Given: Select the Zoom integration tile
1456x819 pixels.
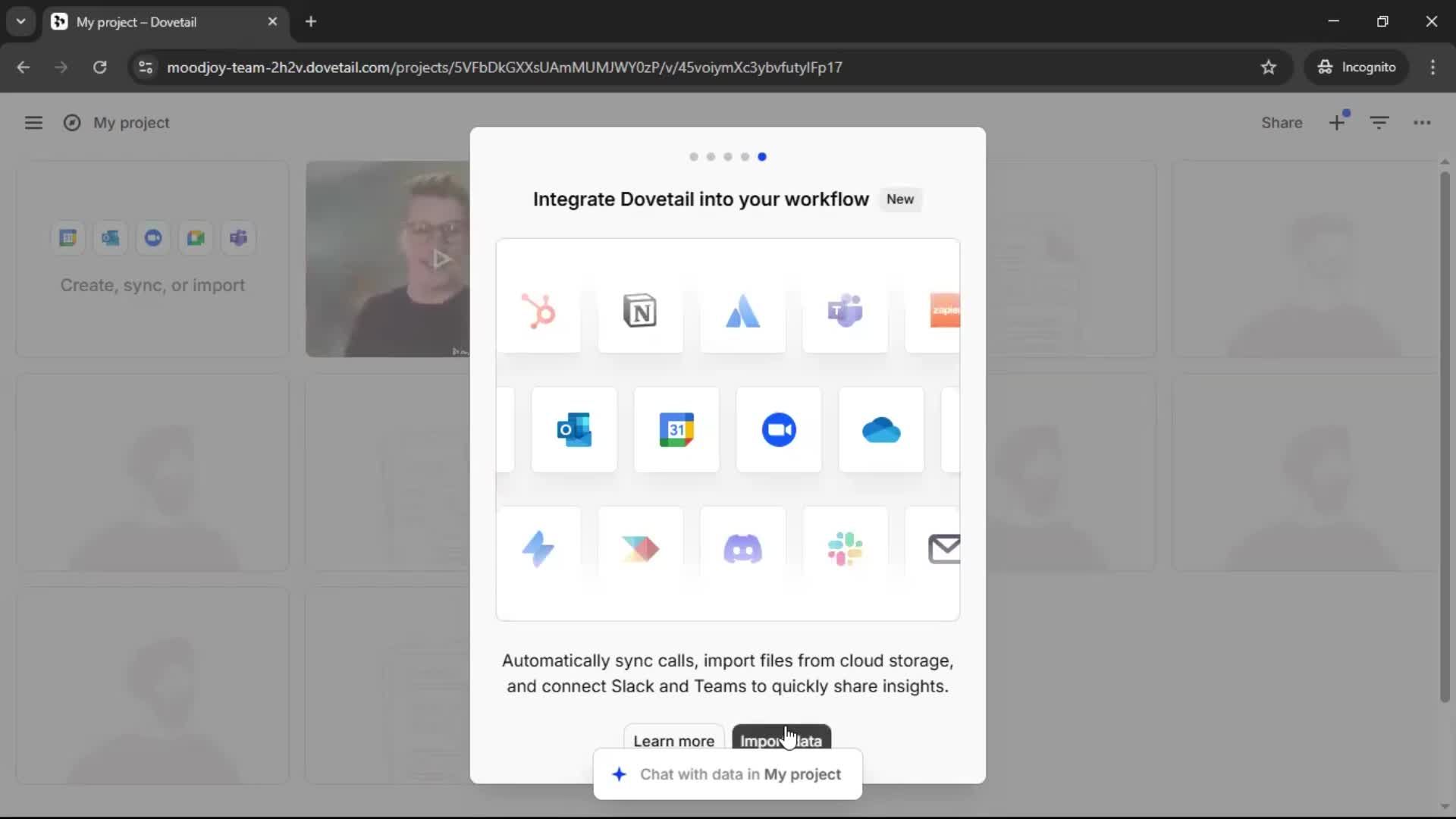Looking at the screenshot, I should tap(779, 430).
